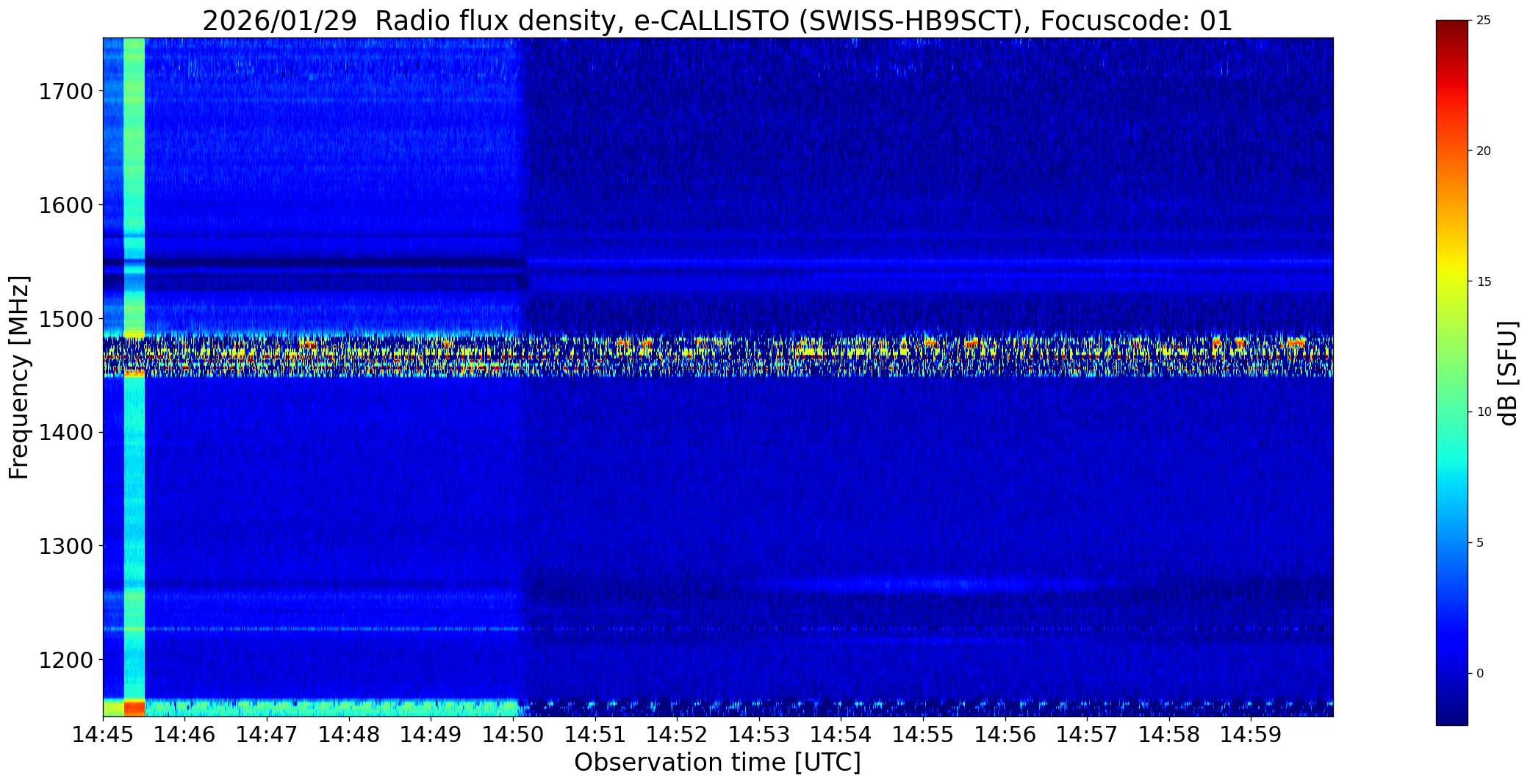Click the 1300 frequency axis label
Image resolution: width=1530 pixels, height=784 pixels.
[65, 546]
